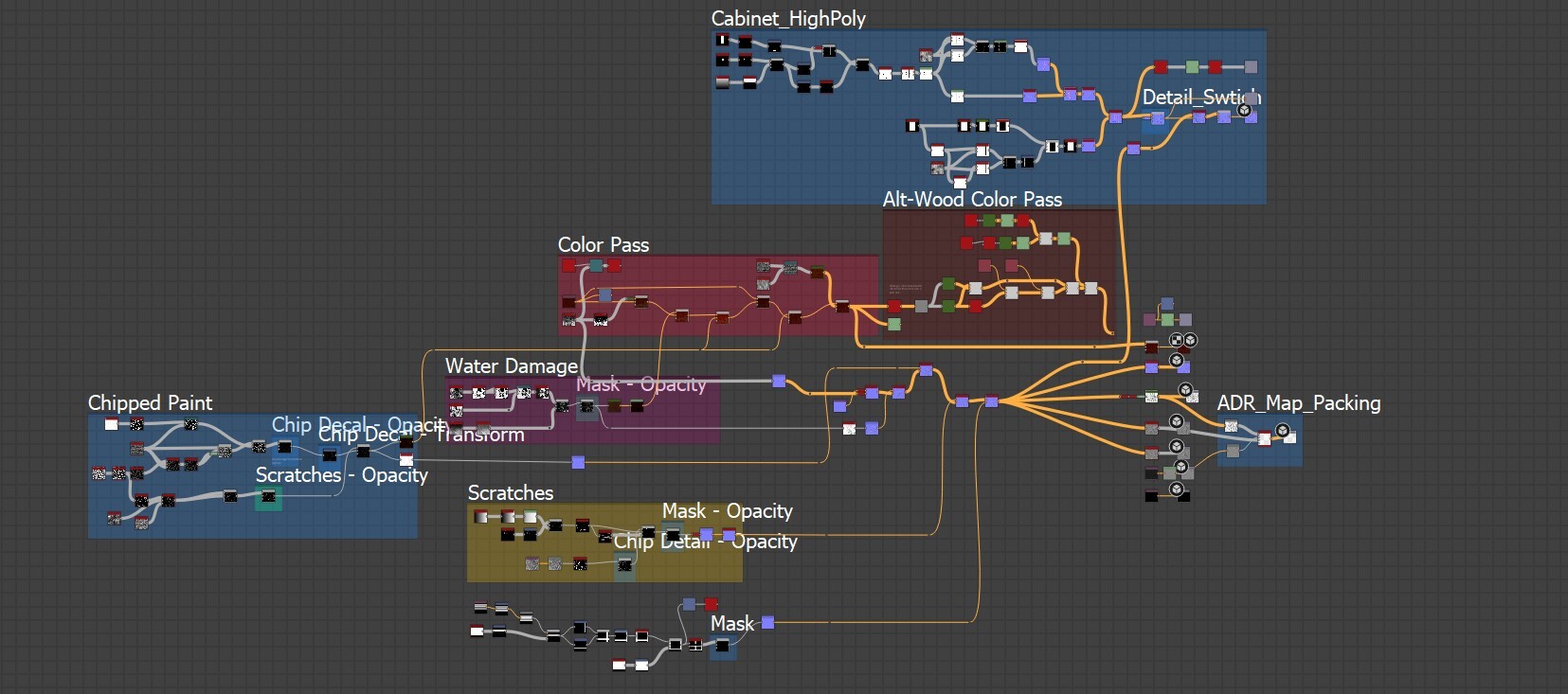Click the Color Pass frame title

click(x=604, y=244)
